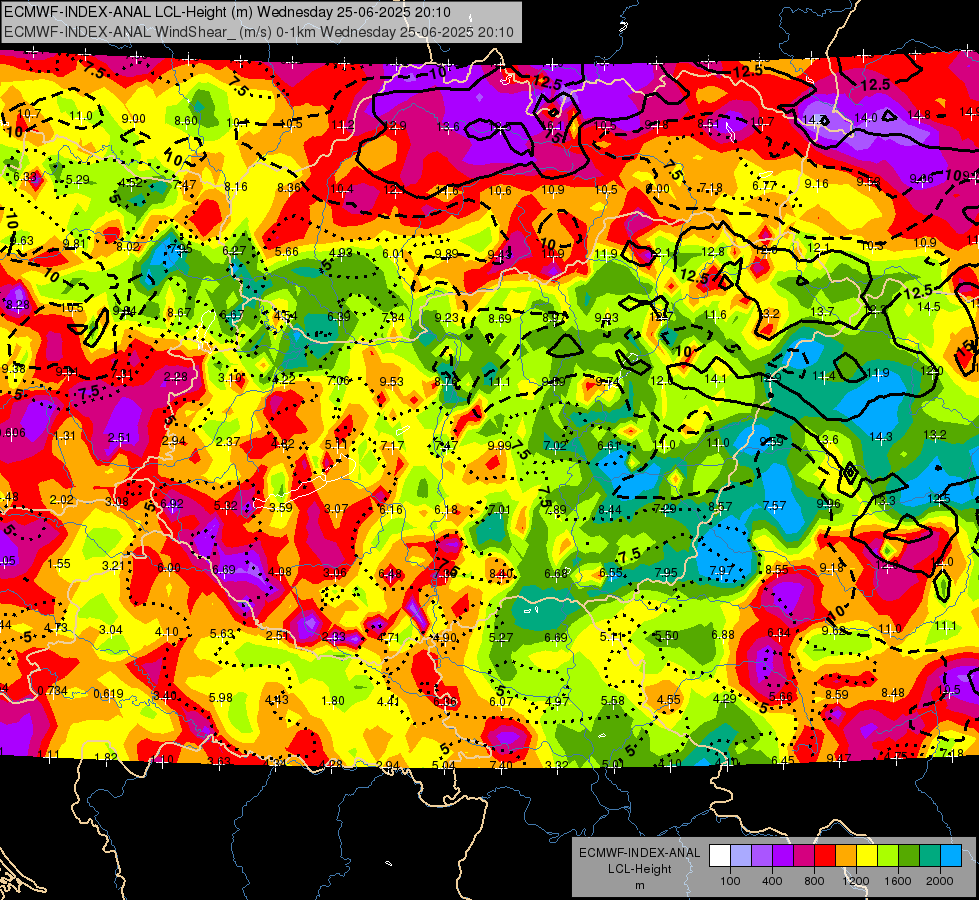Click the dark green legend swatch
Image resolution: width=979 pixels, height=900 pixels.
910,856
